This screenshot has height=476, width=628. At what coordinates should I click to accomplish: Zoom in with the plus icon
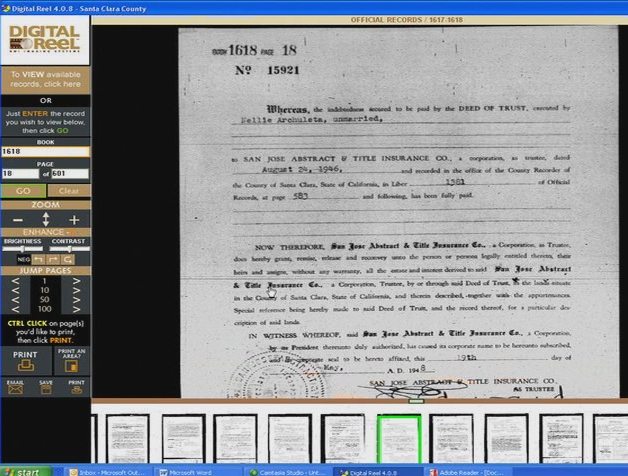point(74,220)
